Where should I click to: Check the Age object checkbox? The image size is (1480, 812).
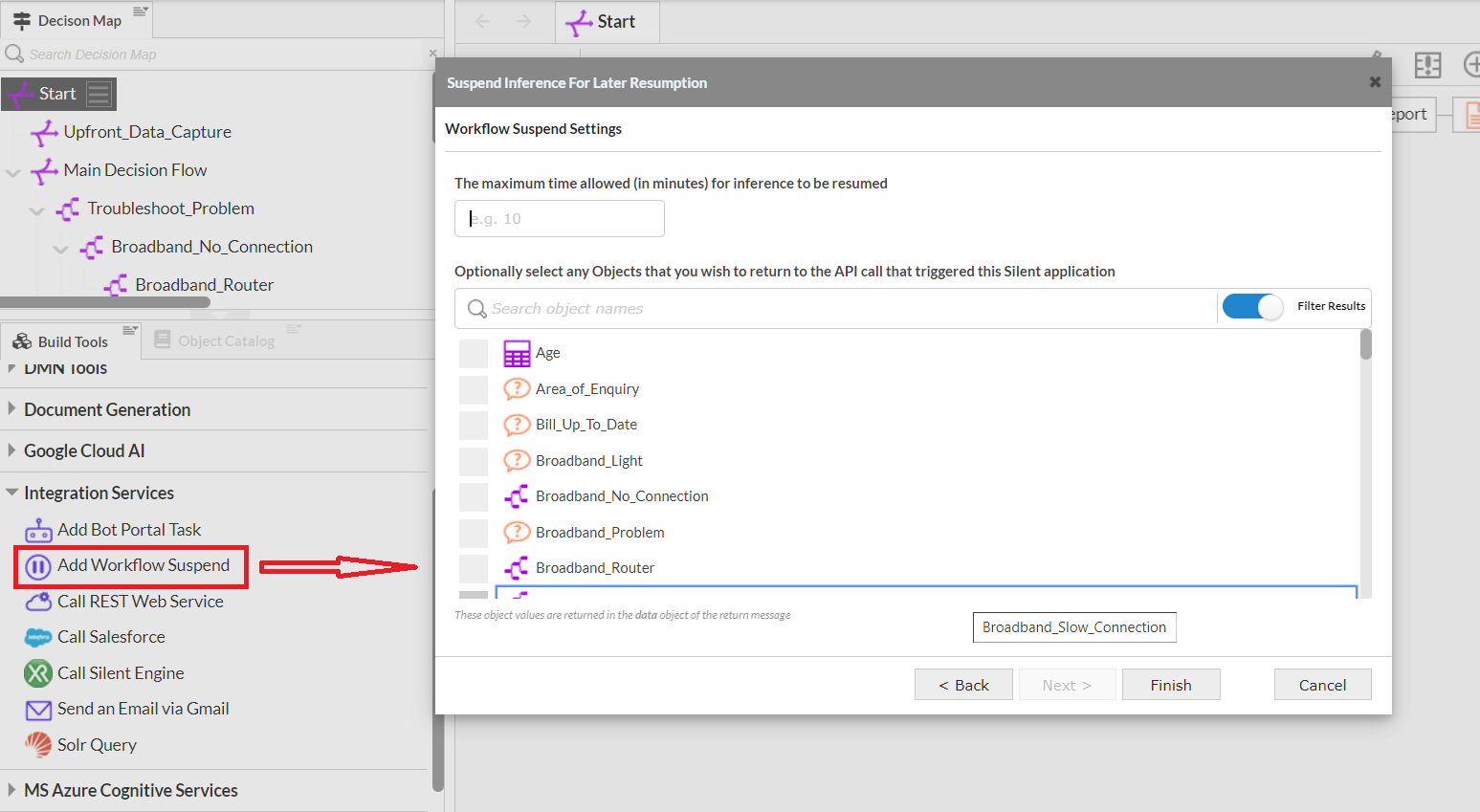[x=475, y=353]
